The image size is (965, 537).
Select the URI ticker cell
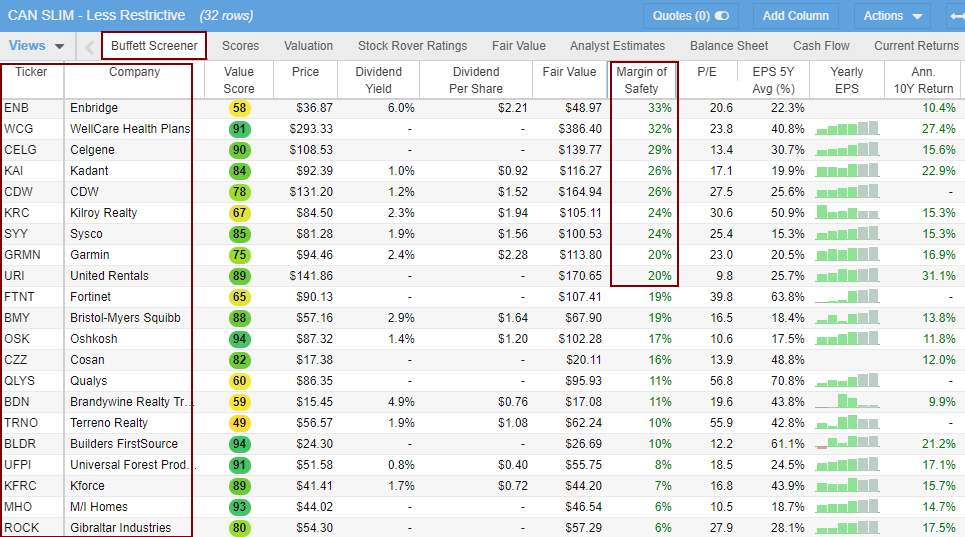pyautogui.click(x=15, y=276)
